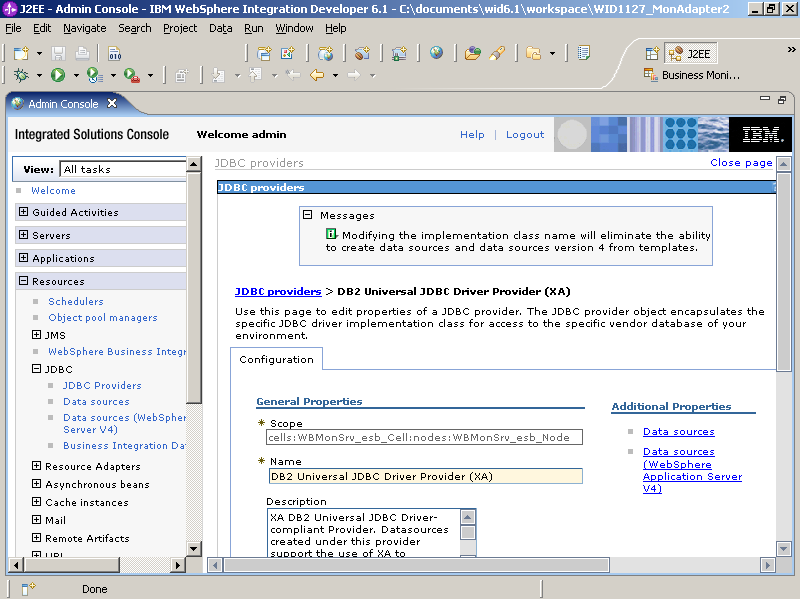Switch to the J2EE perspective button
The width and height of the screenshot is (800, 600).
[691, 54]
